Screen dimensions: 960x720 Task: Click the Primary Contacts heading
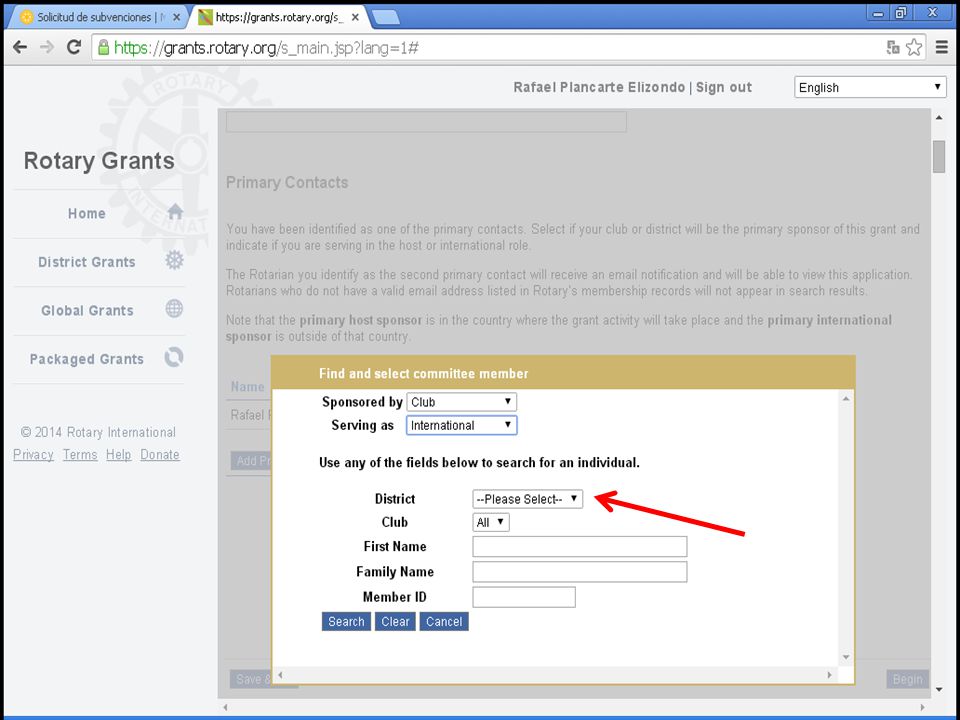(x=287, y=182)
